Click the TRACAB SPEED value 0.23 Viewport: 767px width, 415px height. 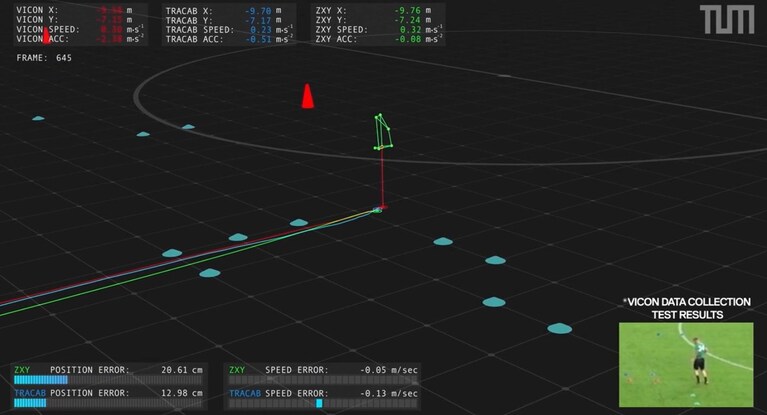pos(261,30)
